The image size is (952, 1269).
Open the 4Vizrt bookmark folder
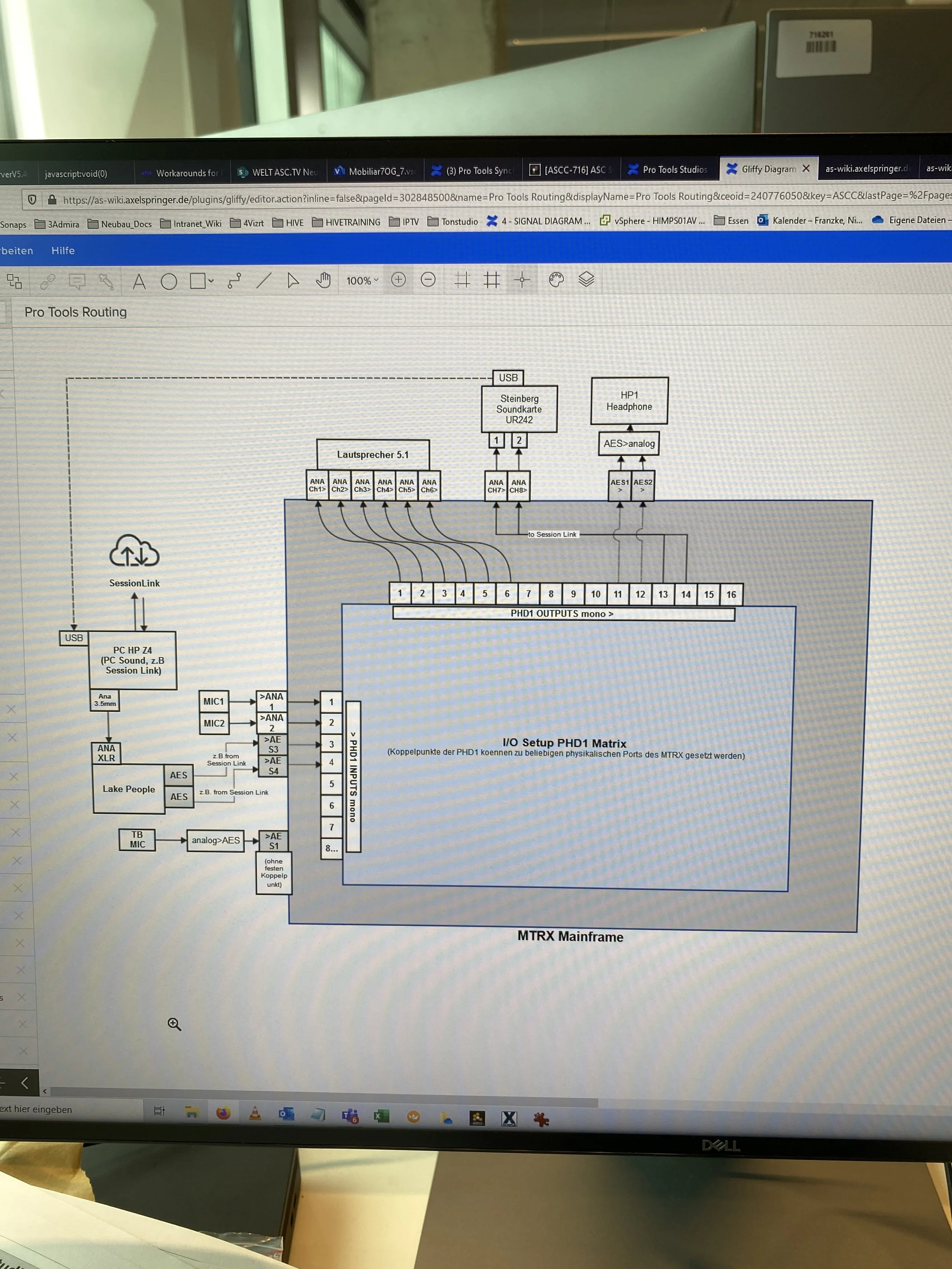(247, 223)
